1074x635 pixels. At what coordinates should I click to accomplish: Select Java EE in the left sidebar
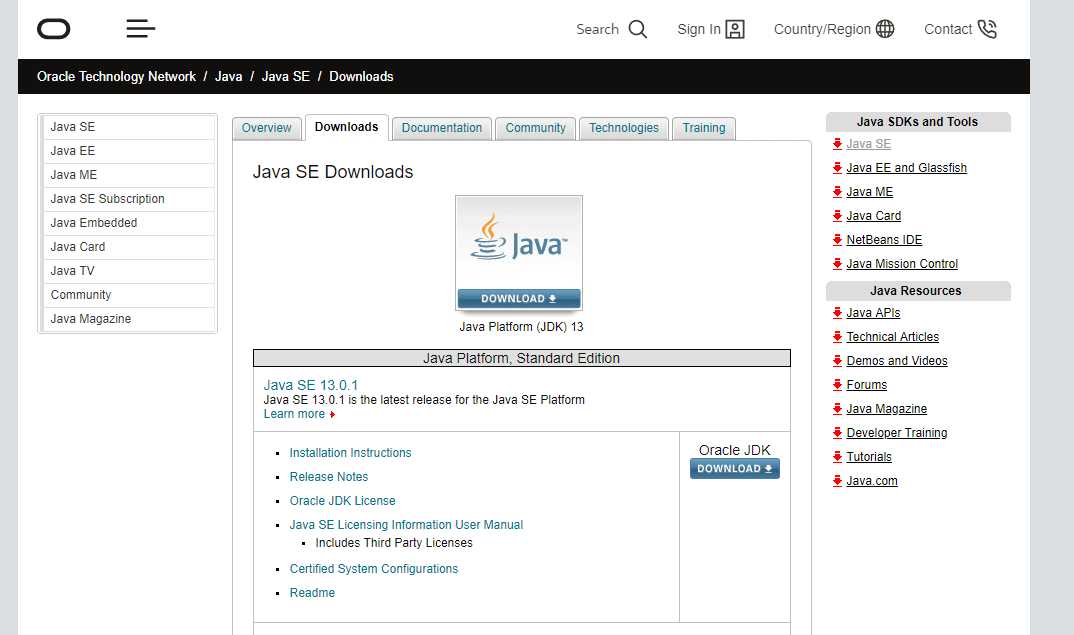tap(129, 151)
